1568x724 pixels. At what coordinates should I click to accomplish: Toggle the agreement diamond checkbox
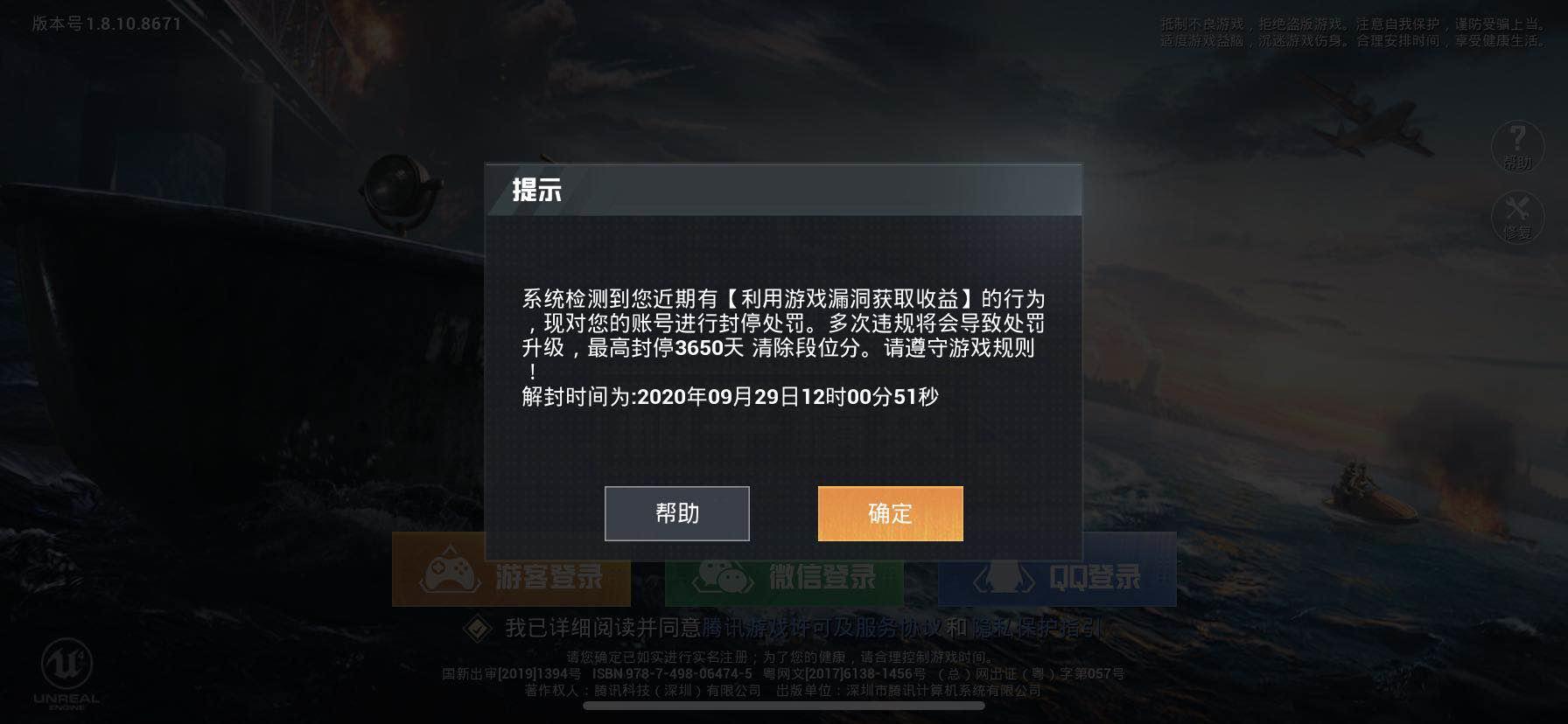click(x=477, y=628)
